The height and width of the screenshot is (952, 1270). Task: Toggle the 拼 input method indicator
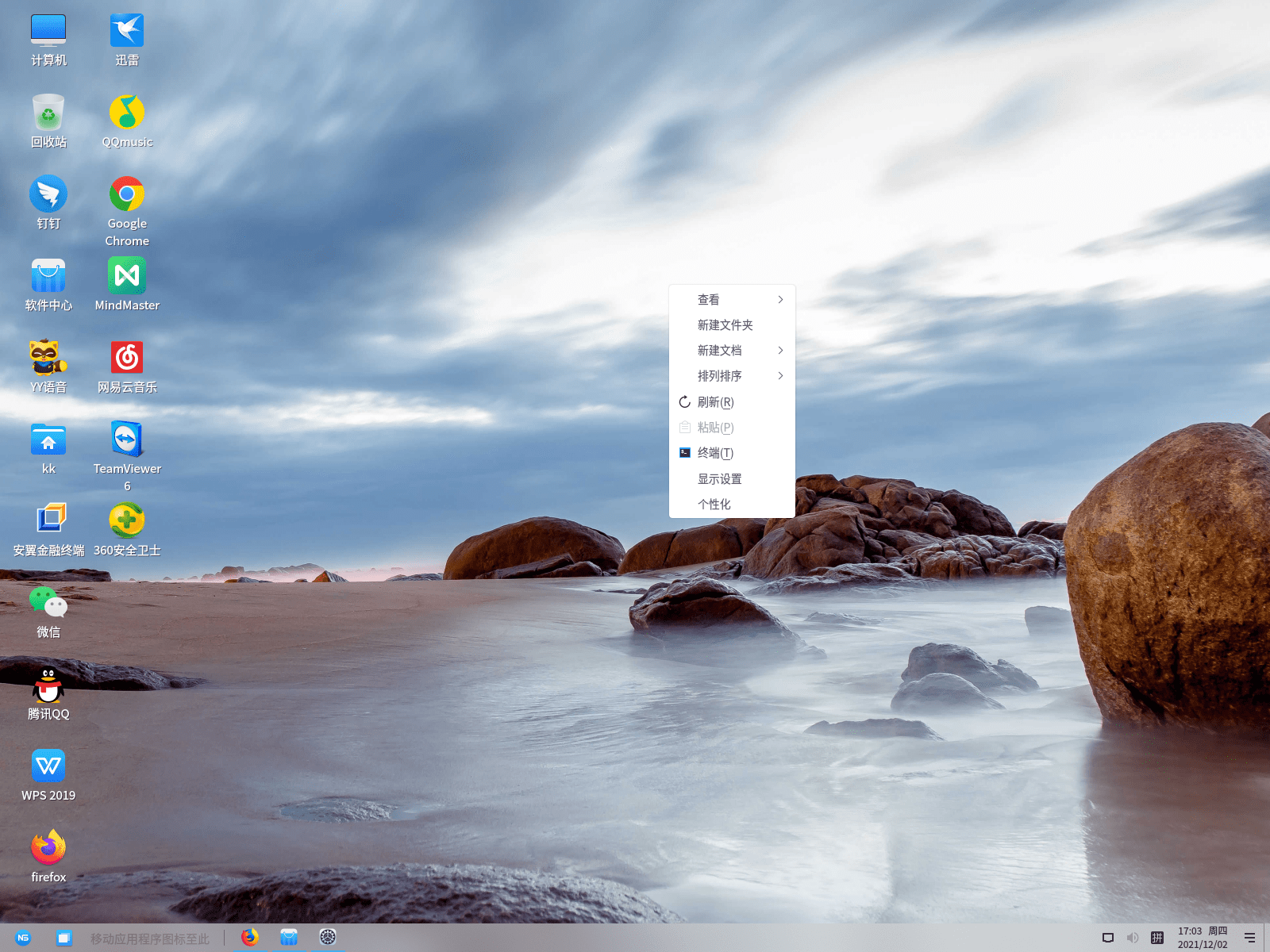1157,938
